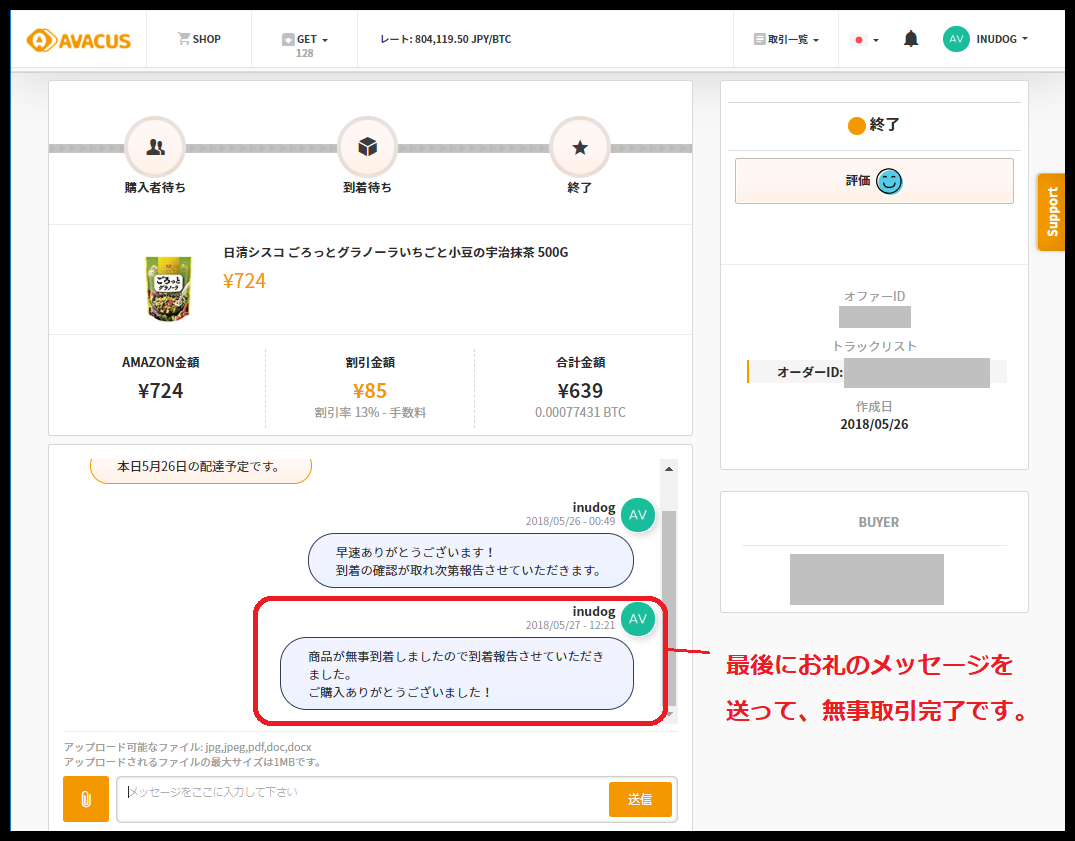
Task: Click the 購入者待ち step icon
Action: (x=155, y=147)
